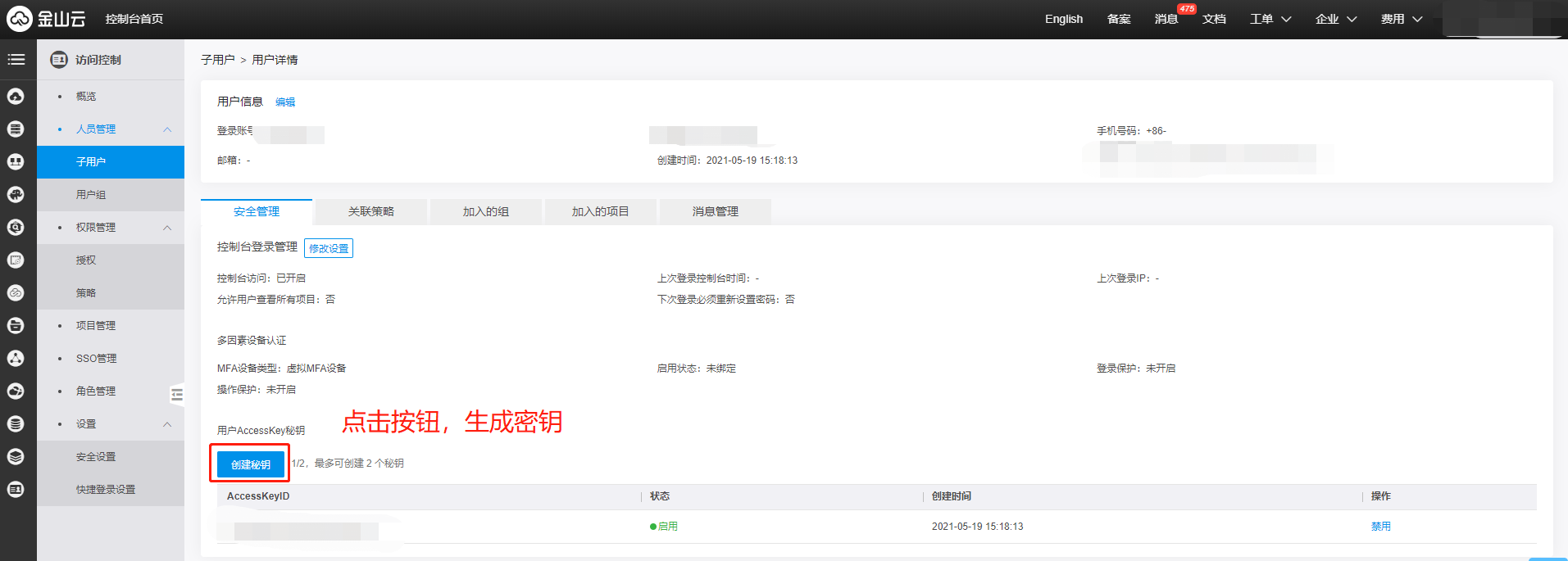
Task: Open the elephant-shaped service icon in sidebar
Action: pos(16,195)
